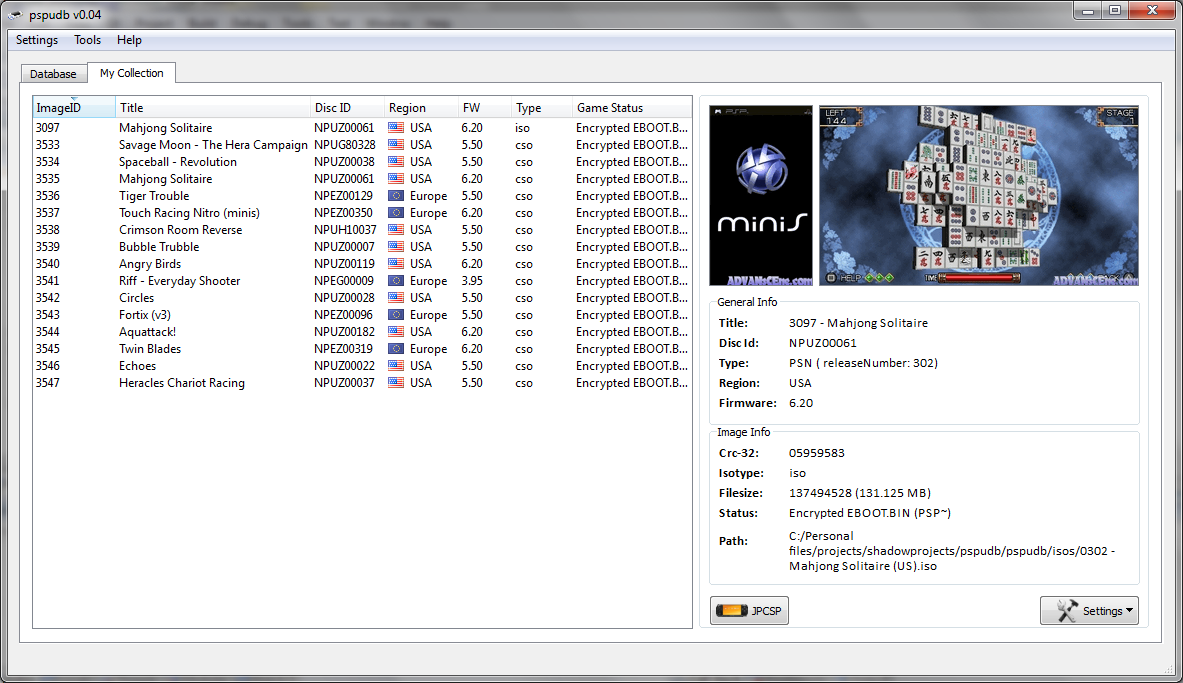
Task: Click the Filesize value 137494528
Action: click(860, 493)
